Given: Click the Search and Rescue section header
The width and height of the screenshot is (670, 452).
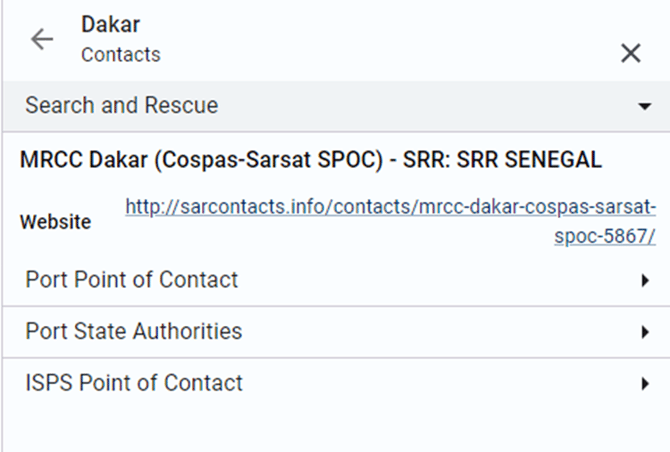Looking at the screenshot, I should tap(122, 105).
